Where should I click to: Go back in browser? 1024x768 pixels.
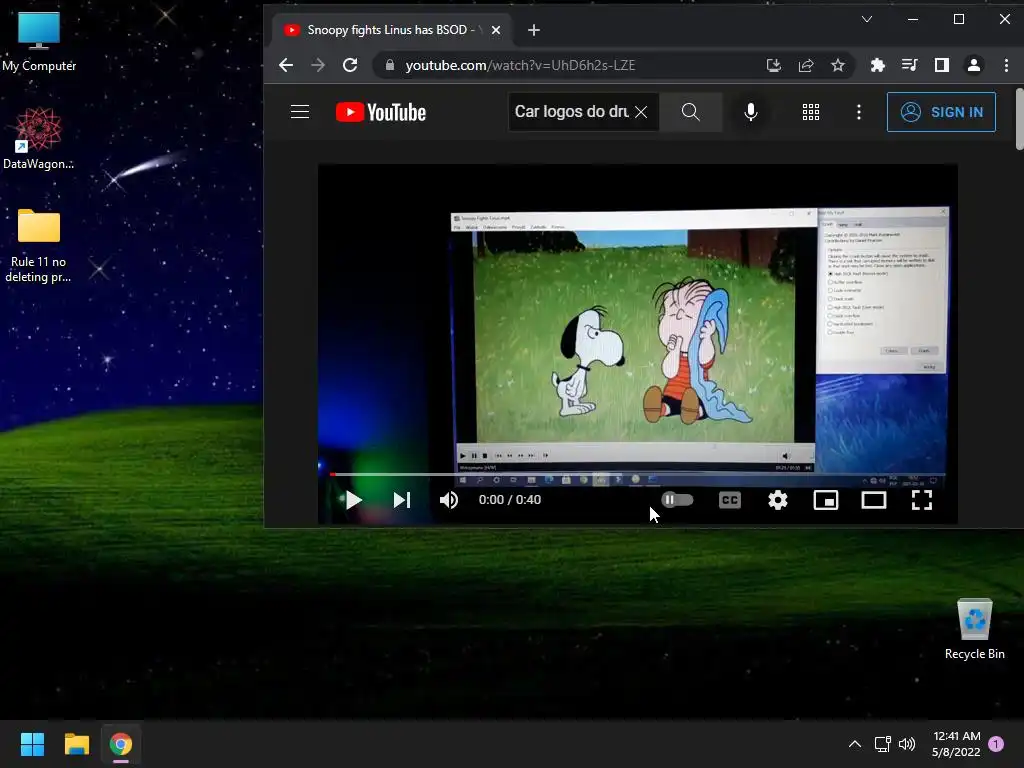286,65
